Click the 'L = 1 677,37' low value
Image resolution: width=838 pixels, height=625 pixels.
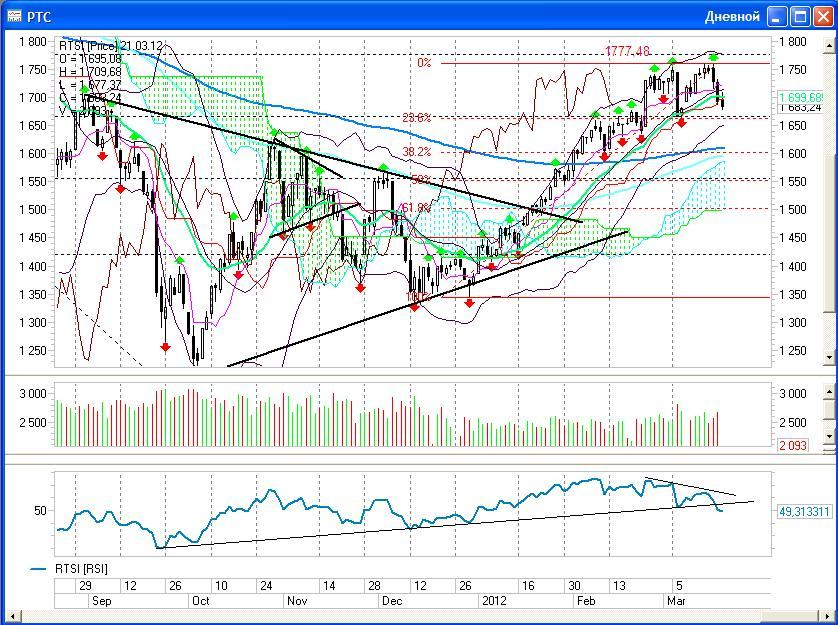click(x=90, y=84)
